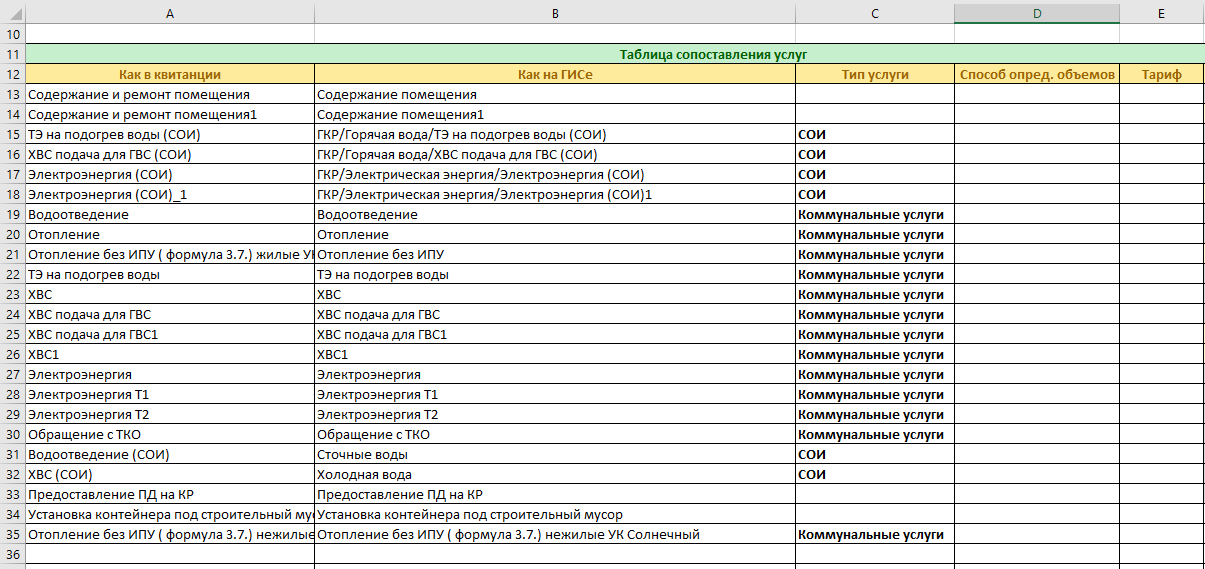The image size is (1205, 569).
Task: Click the 'Как в квитанции' header cell
Action: 170,74
